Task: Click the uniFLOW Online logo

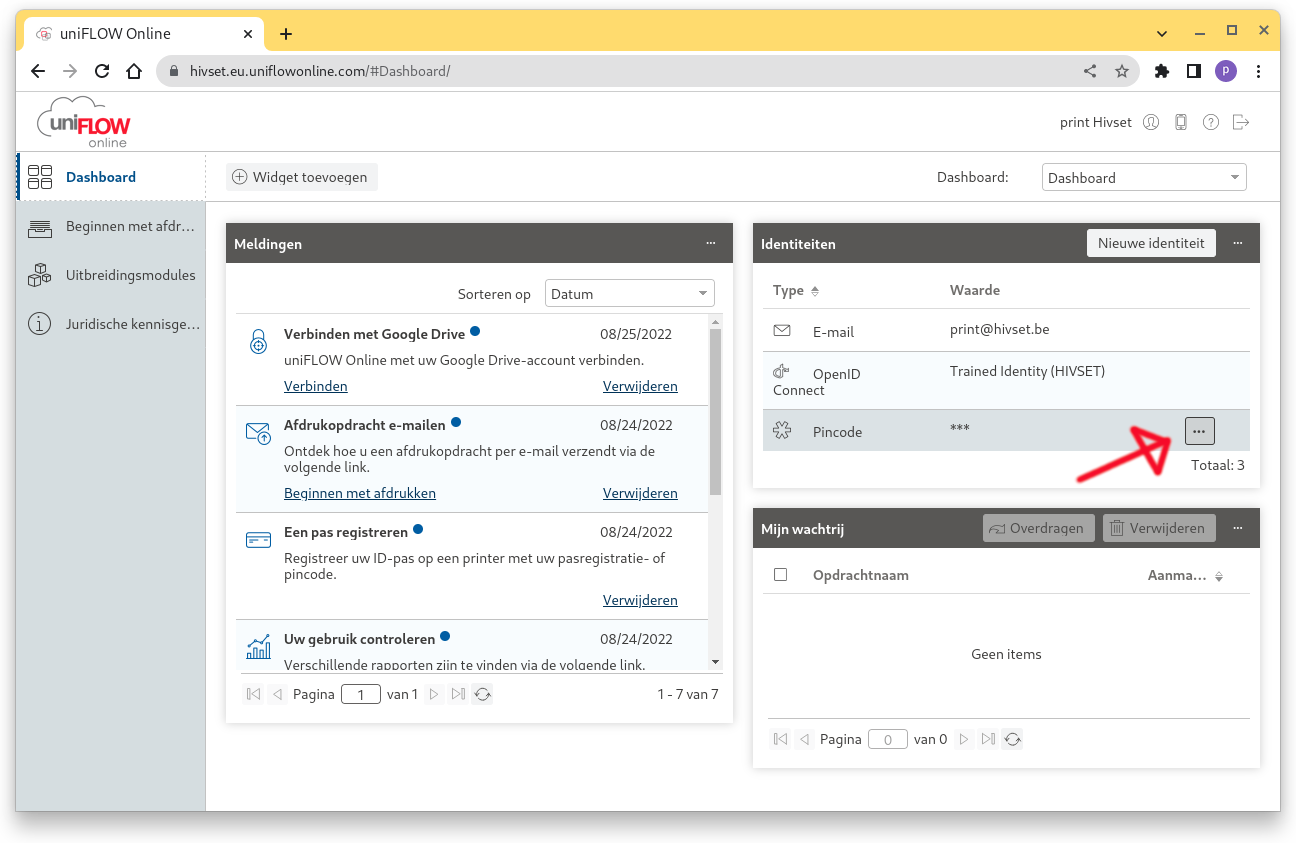Action: tap(84, 122)
